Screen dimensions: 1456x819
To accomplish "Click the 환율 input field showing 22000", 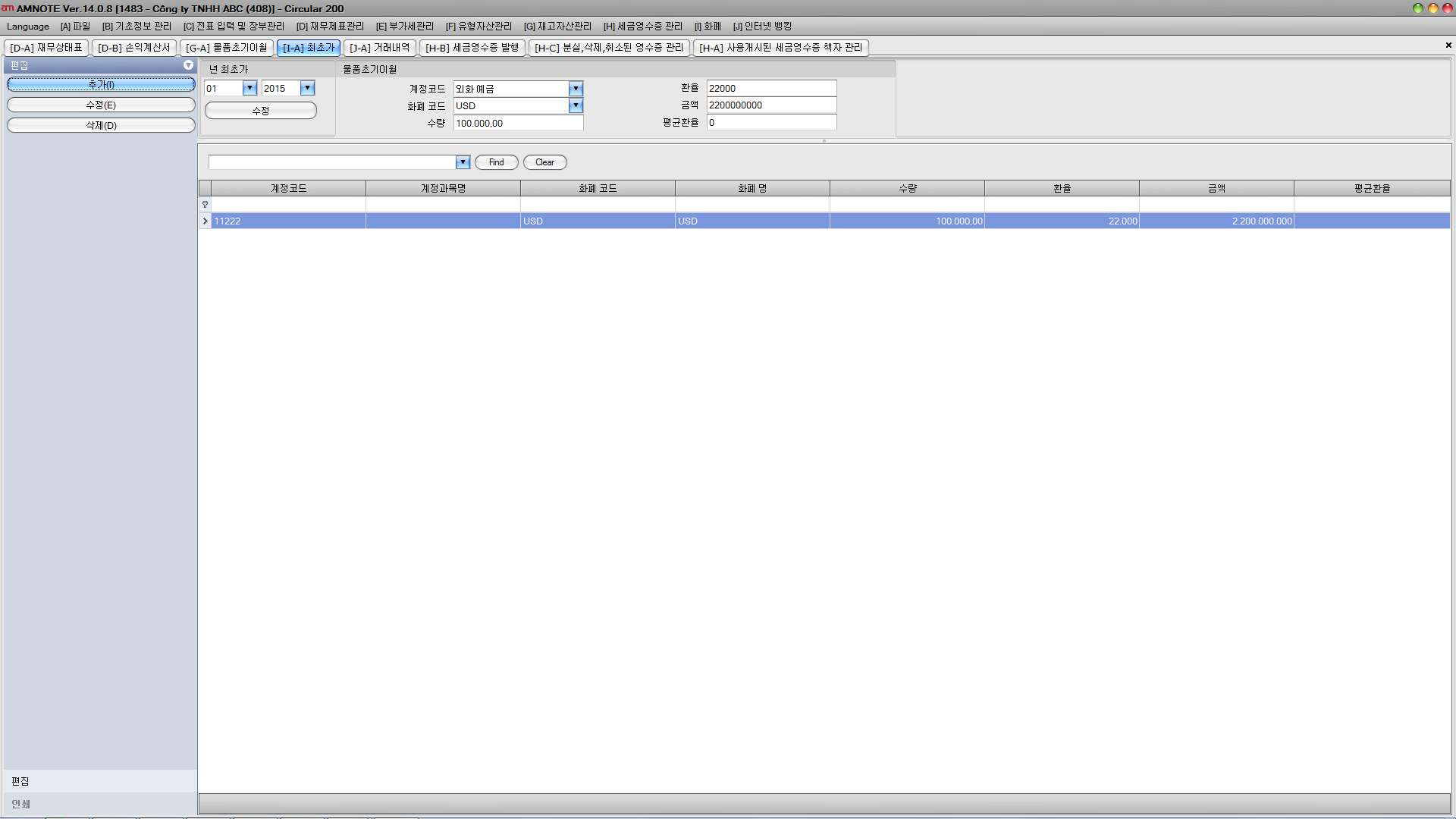I will coord(770,88).
